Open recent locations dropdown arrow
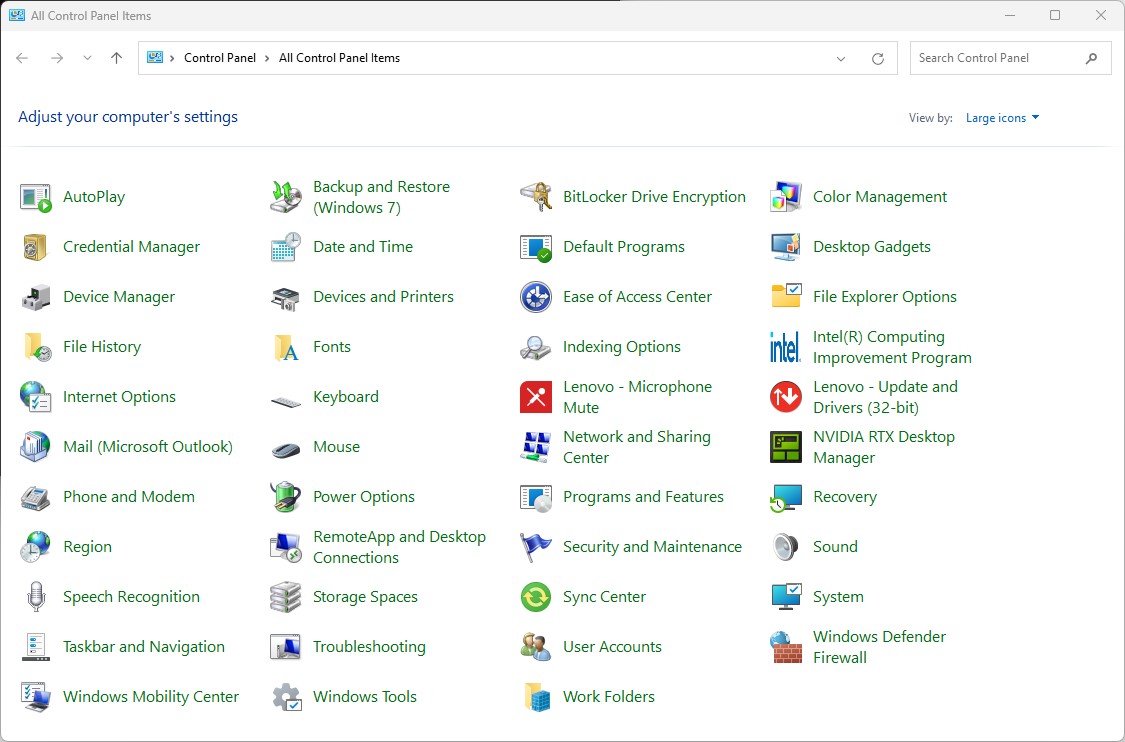1125x742 pixels. (87, 58)
